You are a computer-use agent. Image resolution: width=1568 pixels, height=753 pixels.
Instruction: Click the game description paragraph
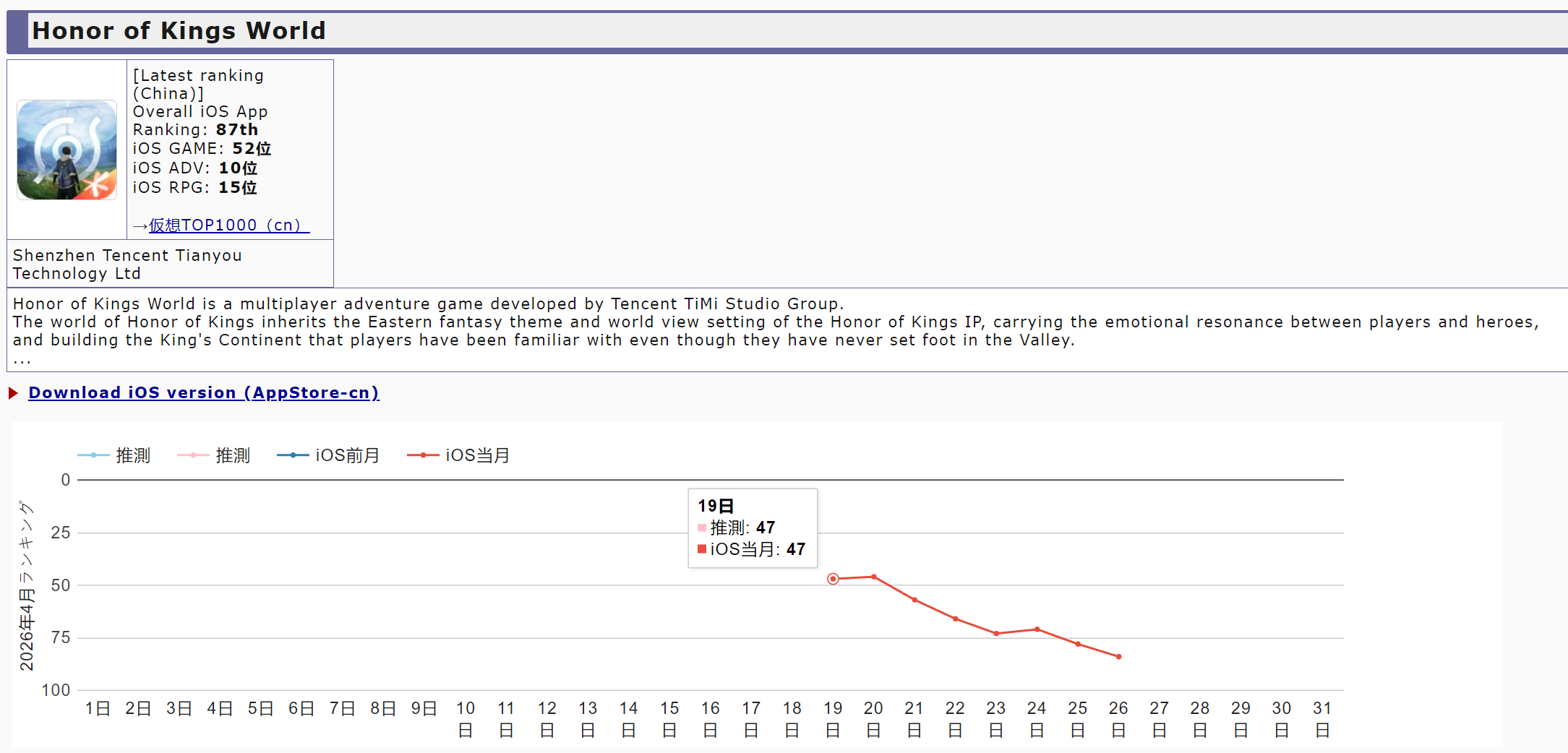pos(776,330)
